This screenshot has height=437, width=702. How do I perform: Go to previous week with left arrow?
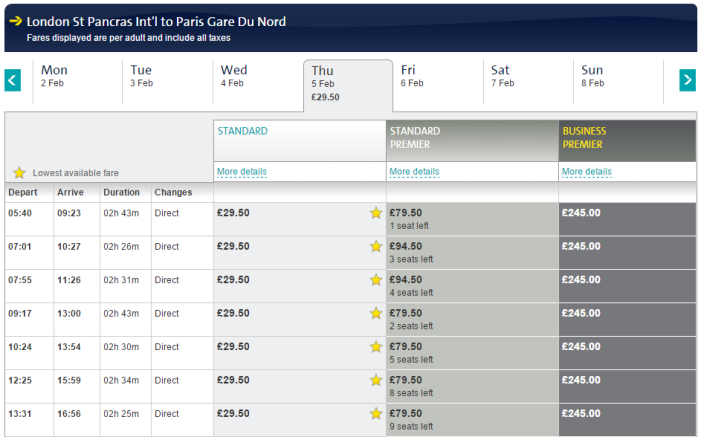[13, 80]
